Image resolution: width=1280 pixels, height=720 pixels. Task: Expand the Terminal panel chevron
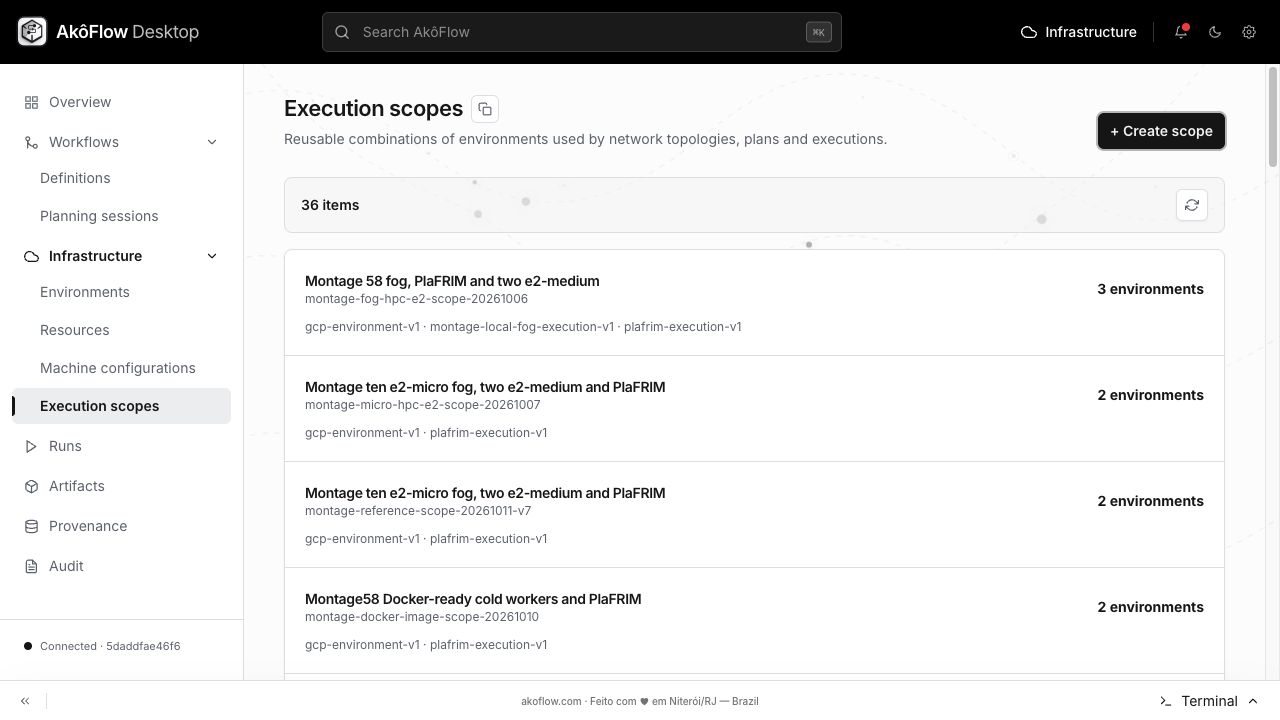coord(1253,701)
